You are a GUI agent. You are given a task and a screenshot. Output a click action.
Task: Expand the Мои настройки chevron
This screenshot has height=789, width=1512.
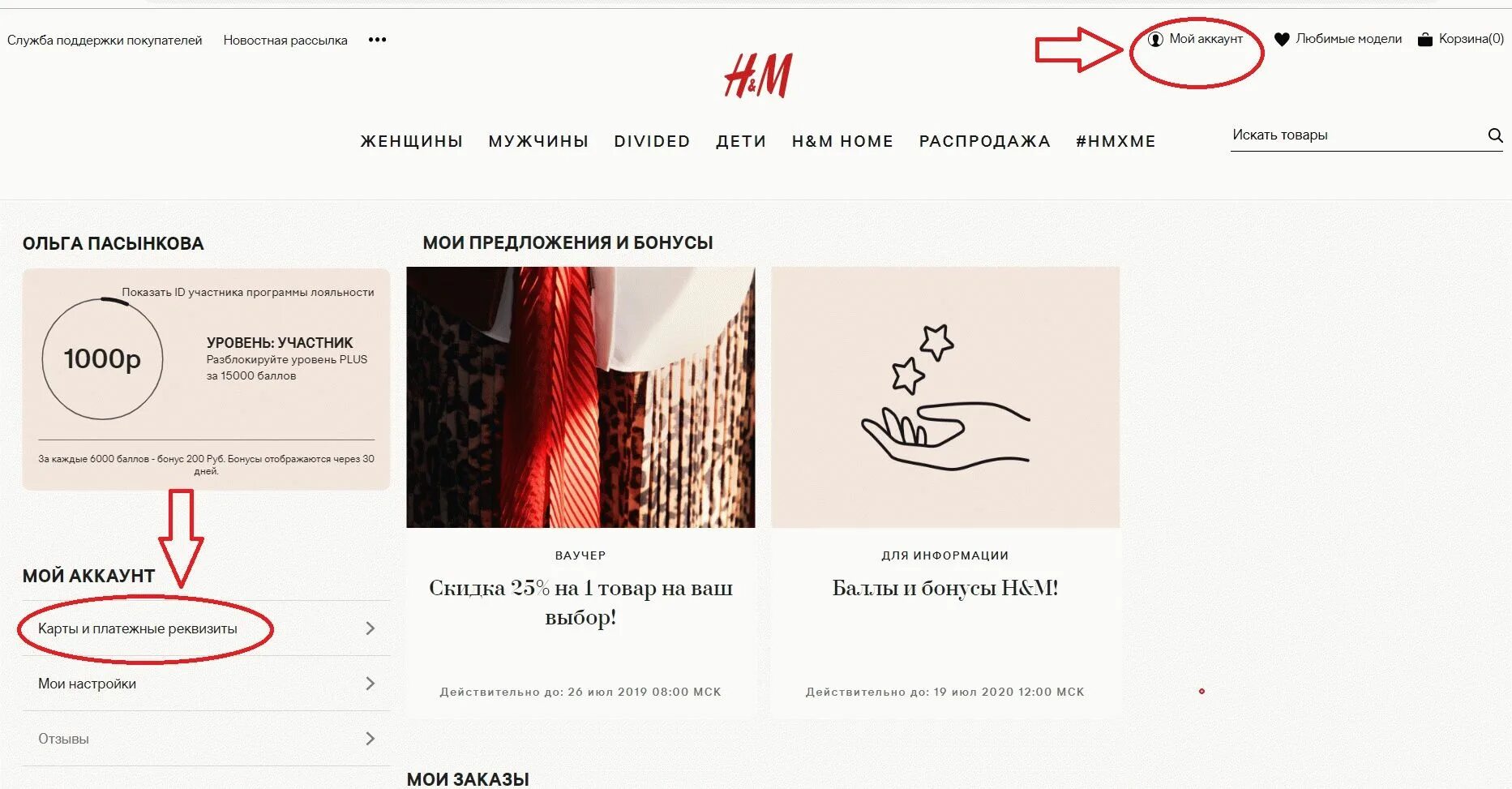[370, 684]
